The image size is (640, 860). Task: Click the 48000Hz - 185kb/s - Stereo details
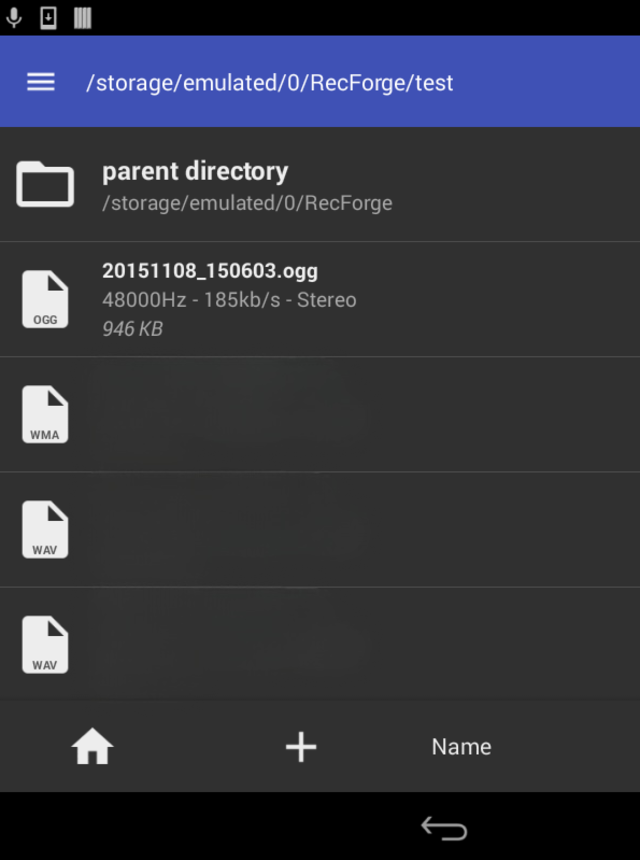point(229,300)
